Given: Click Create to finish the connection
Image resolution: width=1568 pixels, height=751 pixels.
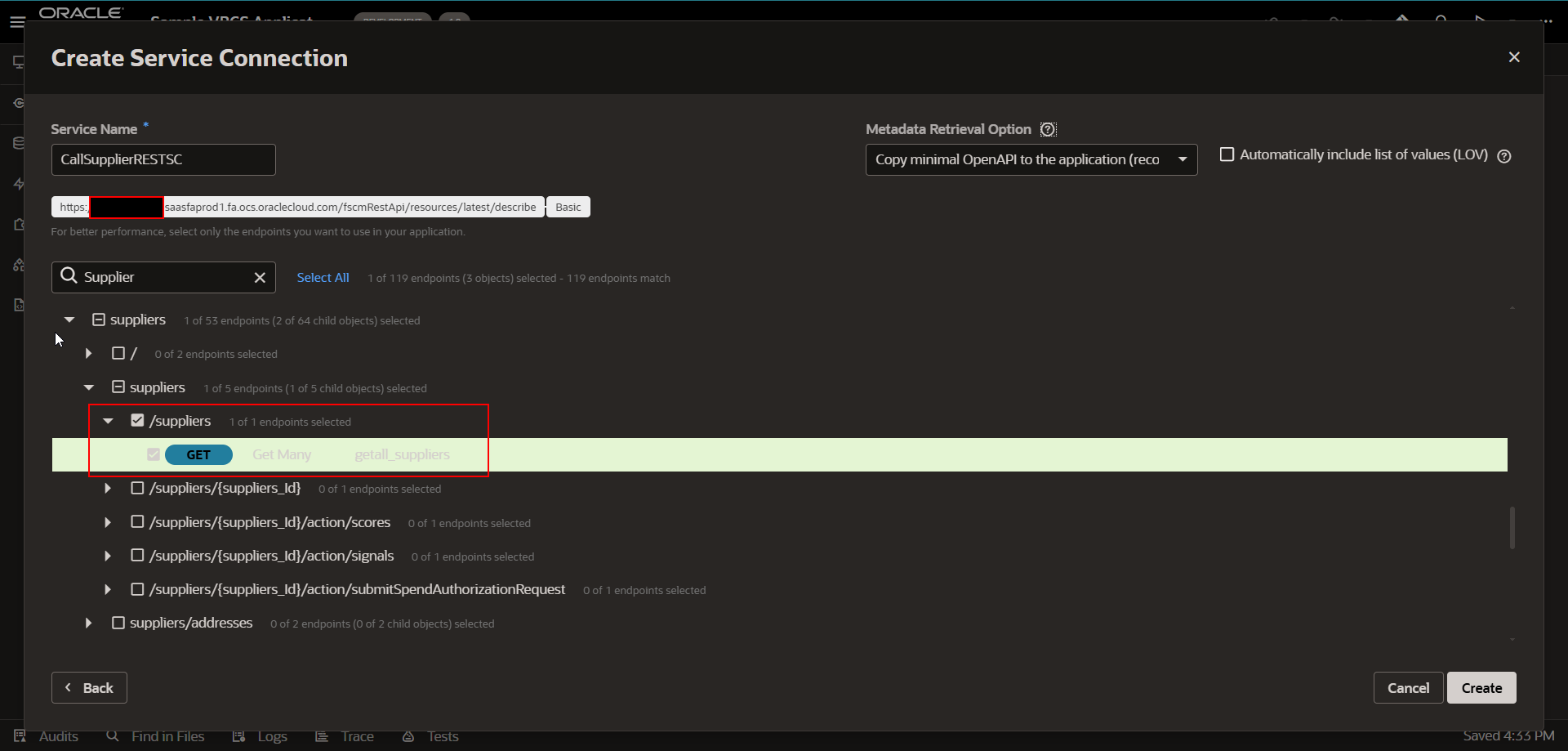Looking at the screenshot, I should [x=1481, y=688].
